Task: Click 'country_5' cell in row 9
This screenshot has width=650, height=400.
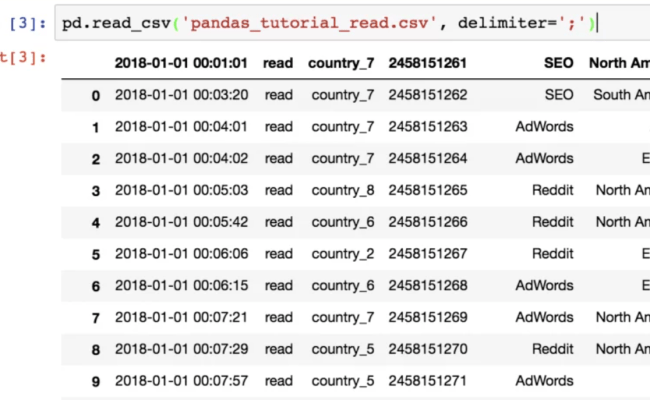Action: 343,381
